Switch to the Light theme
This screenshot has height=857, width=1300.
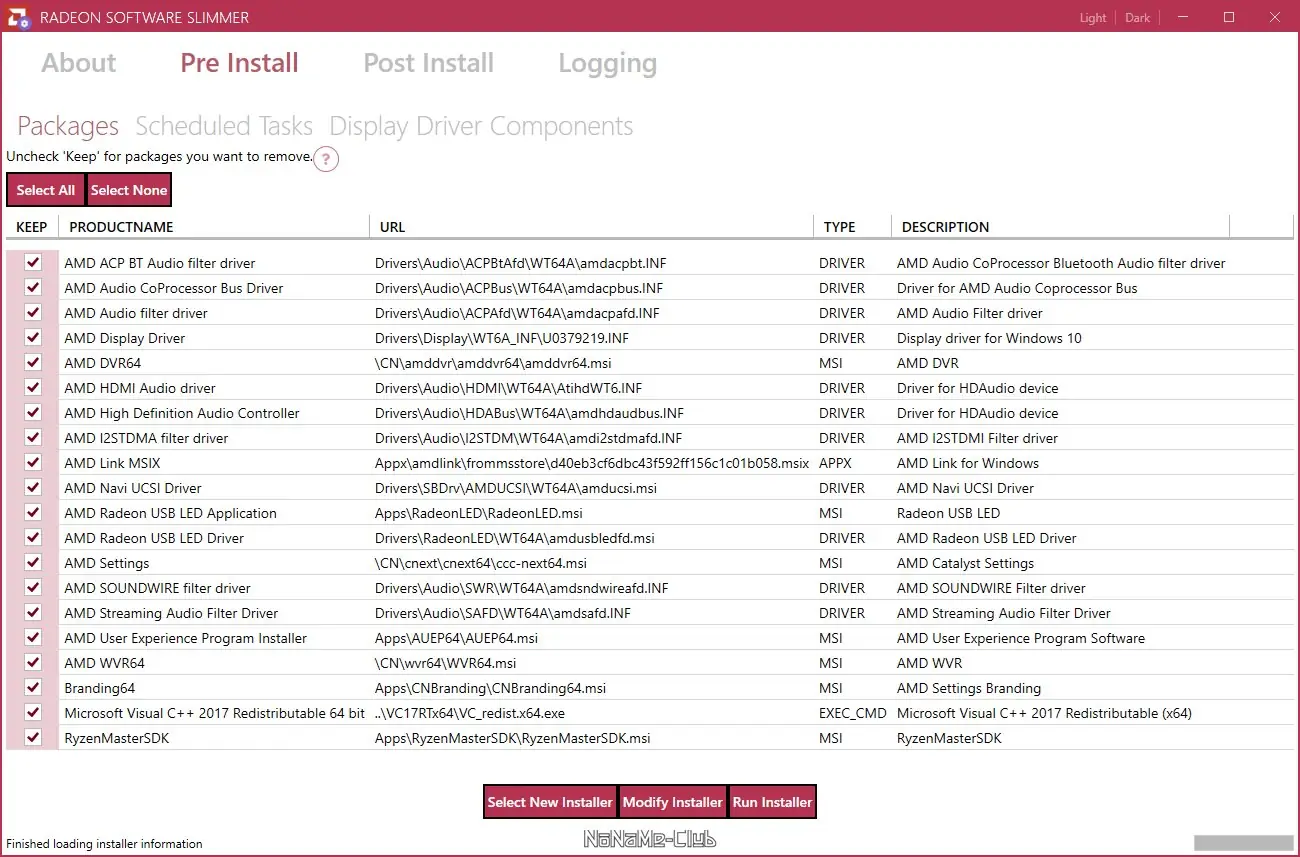tap(1093, 18)
